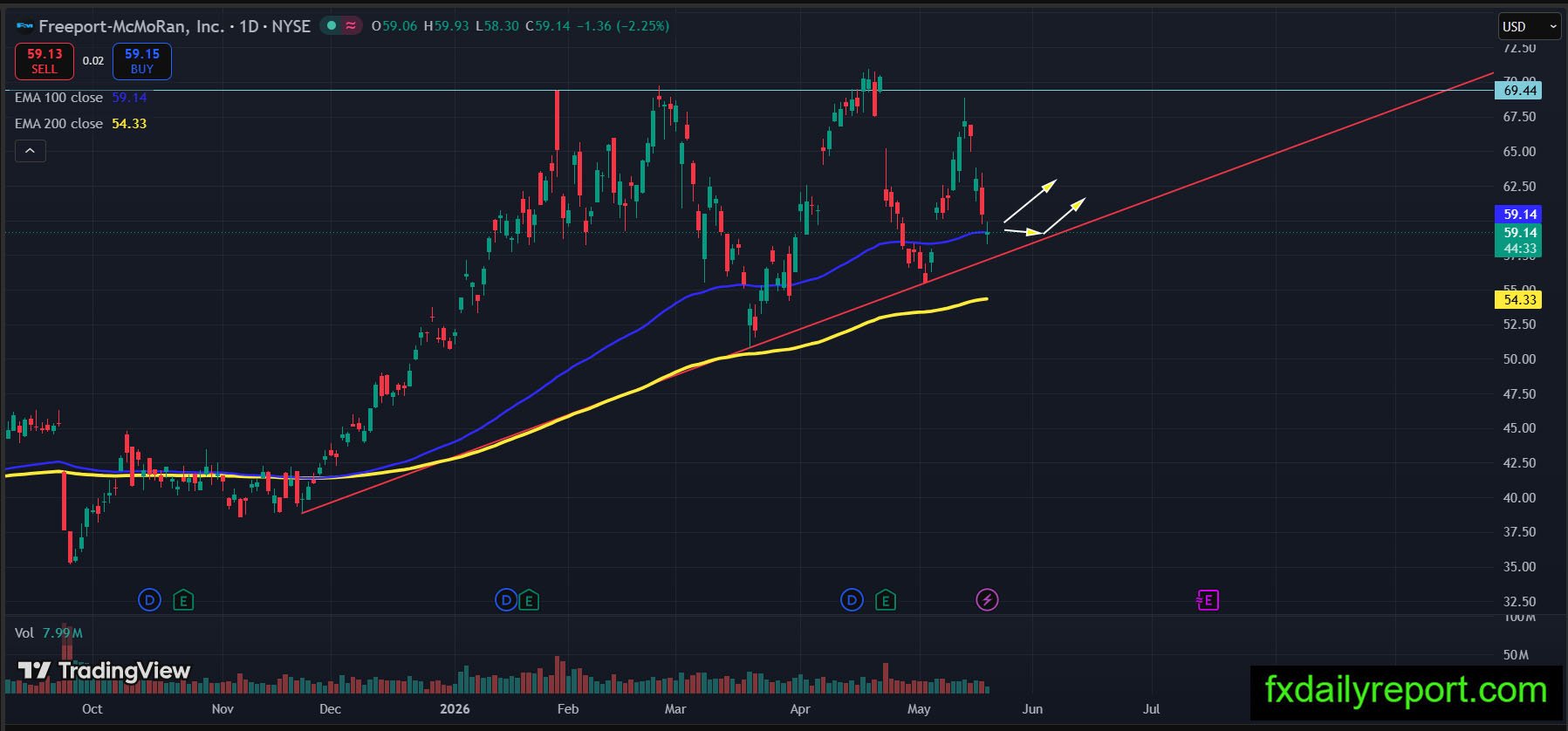Click the 50M volume axis label

(1516, 655)
